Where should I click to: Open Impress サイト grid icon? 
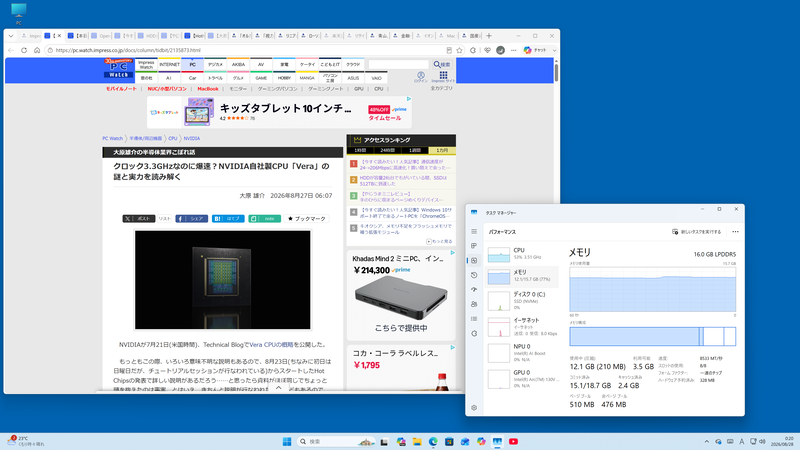443,77
